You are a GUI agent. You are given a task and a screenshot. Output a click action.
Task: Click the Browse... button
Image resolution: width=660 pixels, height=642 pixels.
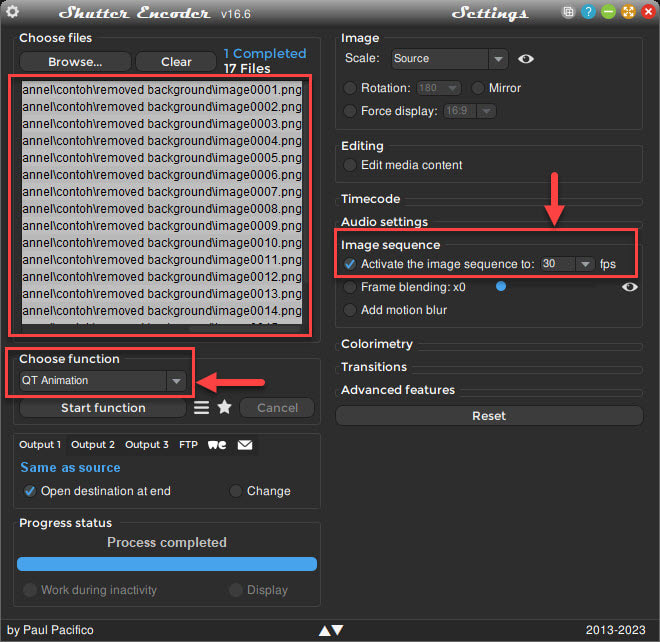[x=75, y=62]
